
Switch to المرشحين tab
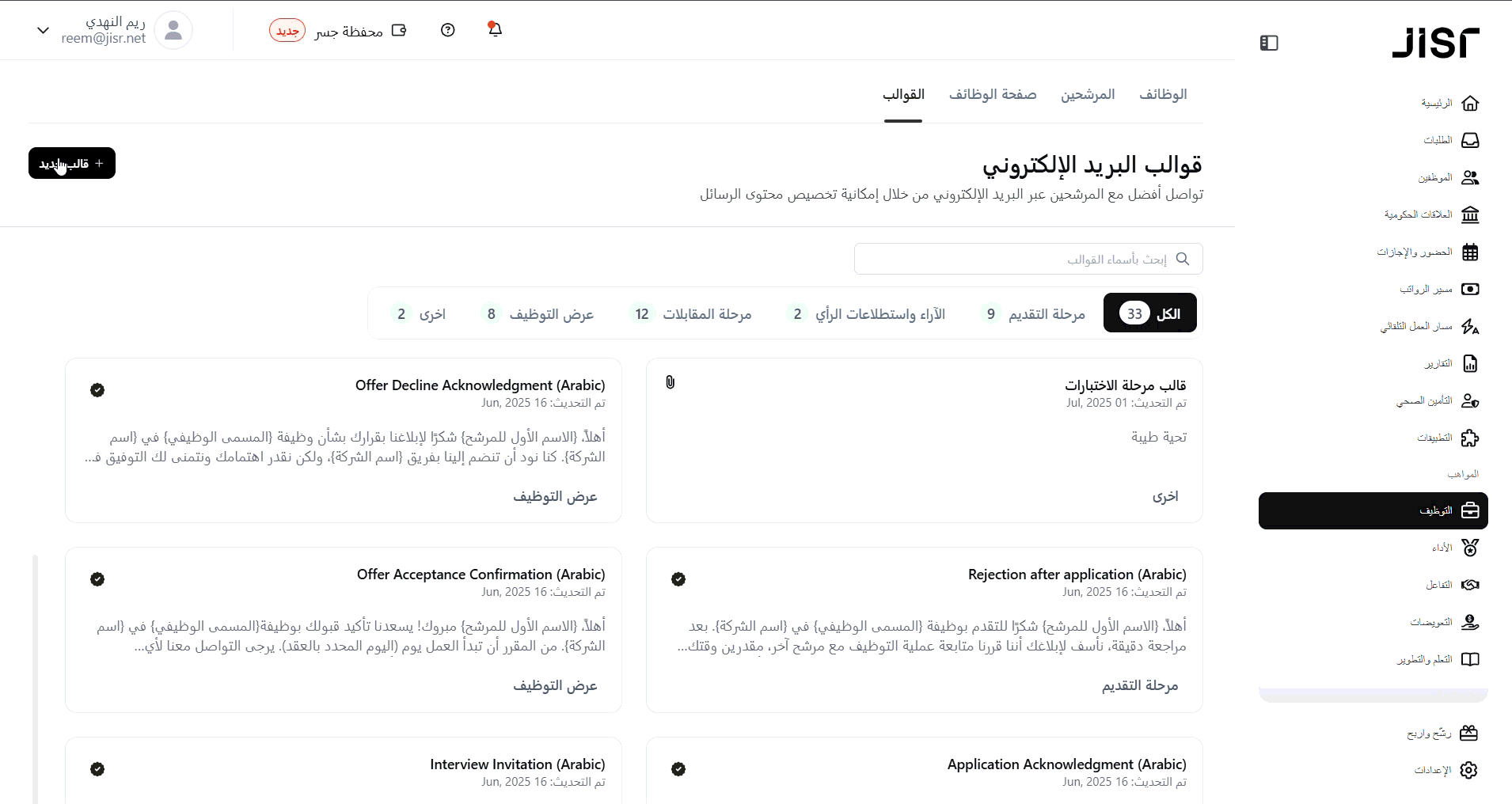pyautogui.click(x=1088, y=95)
